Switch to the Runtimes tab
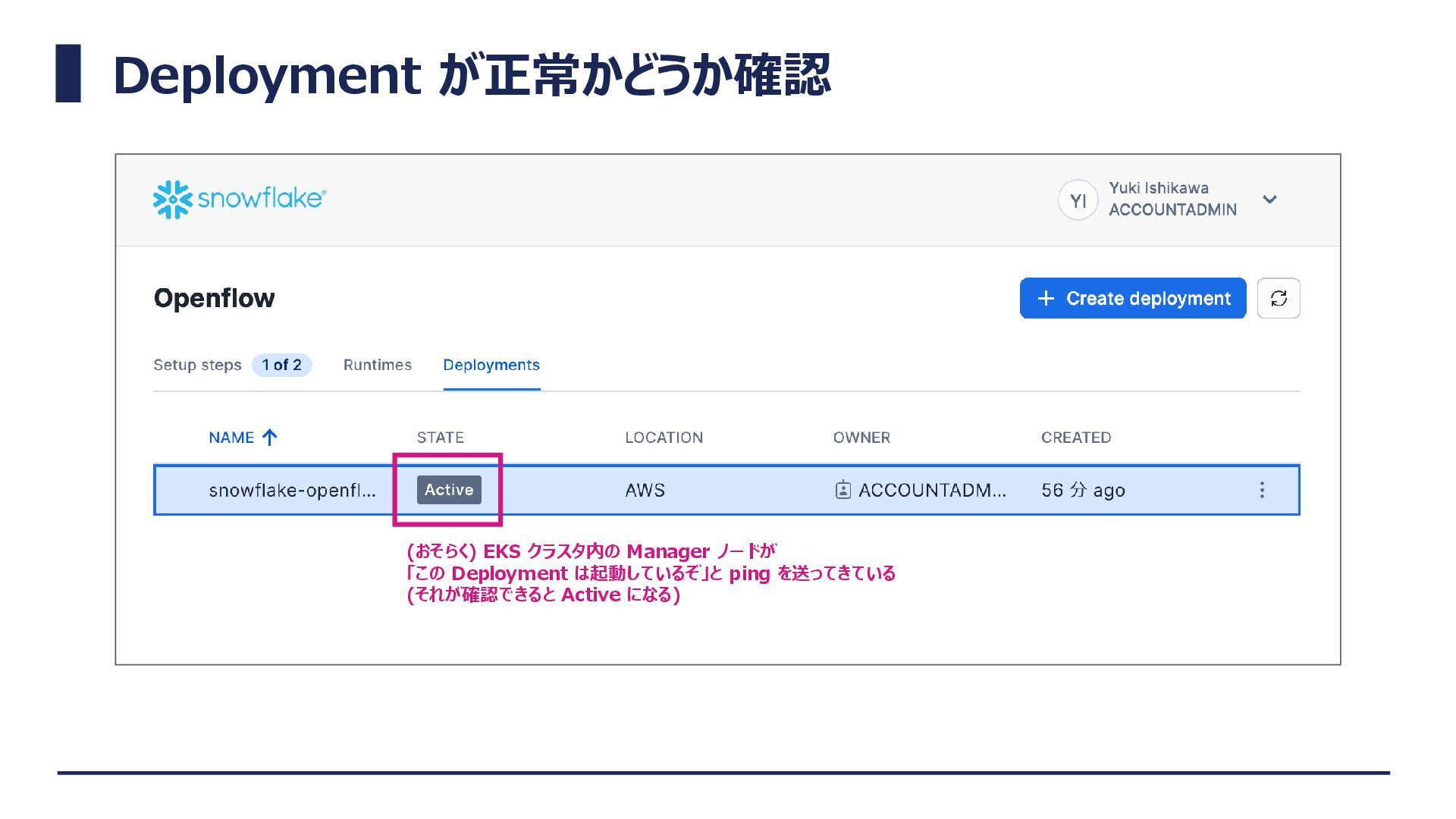 [x=377, y=365]
